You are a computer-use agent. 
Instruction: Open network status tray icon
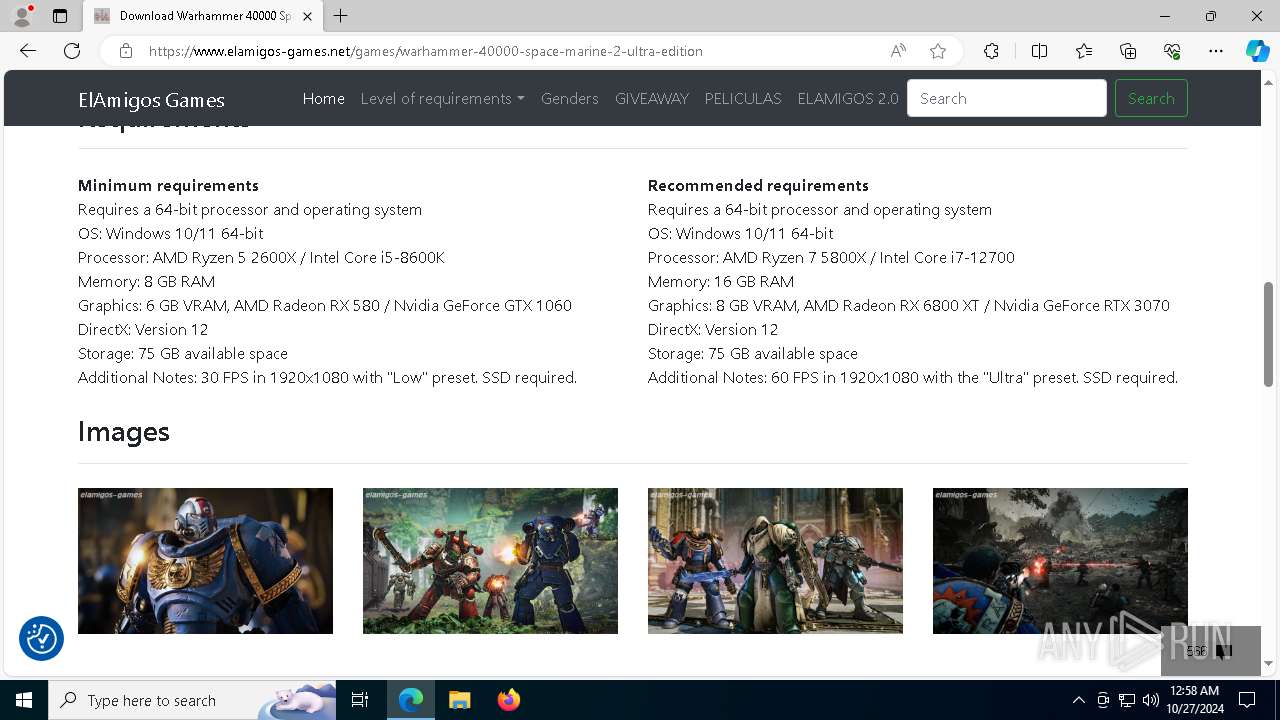click(x=1127, y=700)
